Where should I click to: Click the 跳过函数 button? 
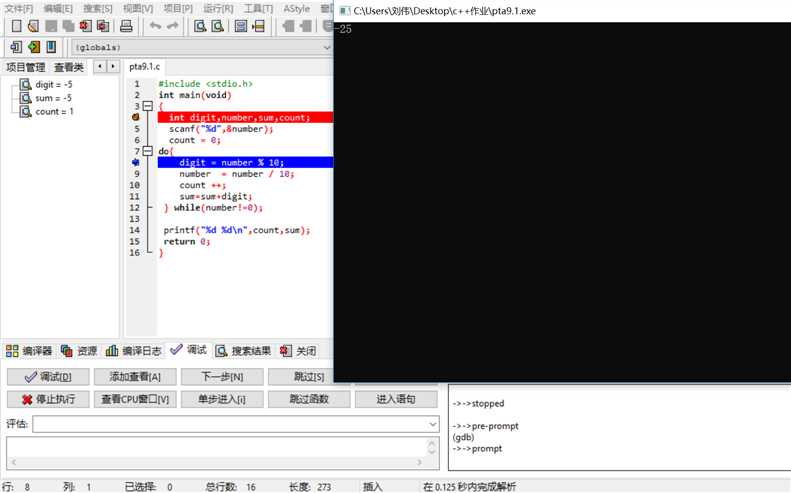309,399
